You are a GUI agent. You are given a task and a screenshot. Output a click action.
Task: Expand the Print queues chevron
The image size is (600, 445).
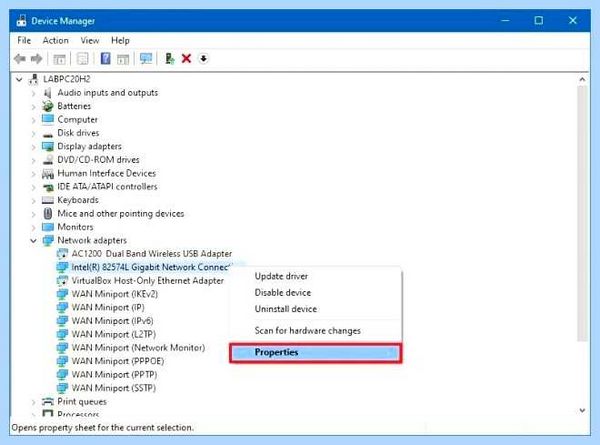click(33, 402)
